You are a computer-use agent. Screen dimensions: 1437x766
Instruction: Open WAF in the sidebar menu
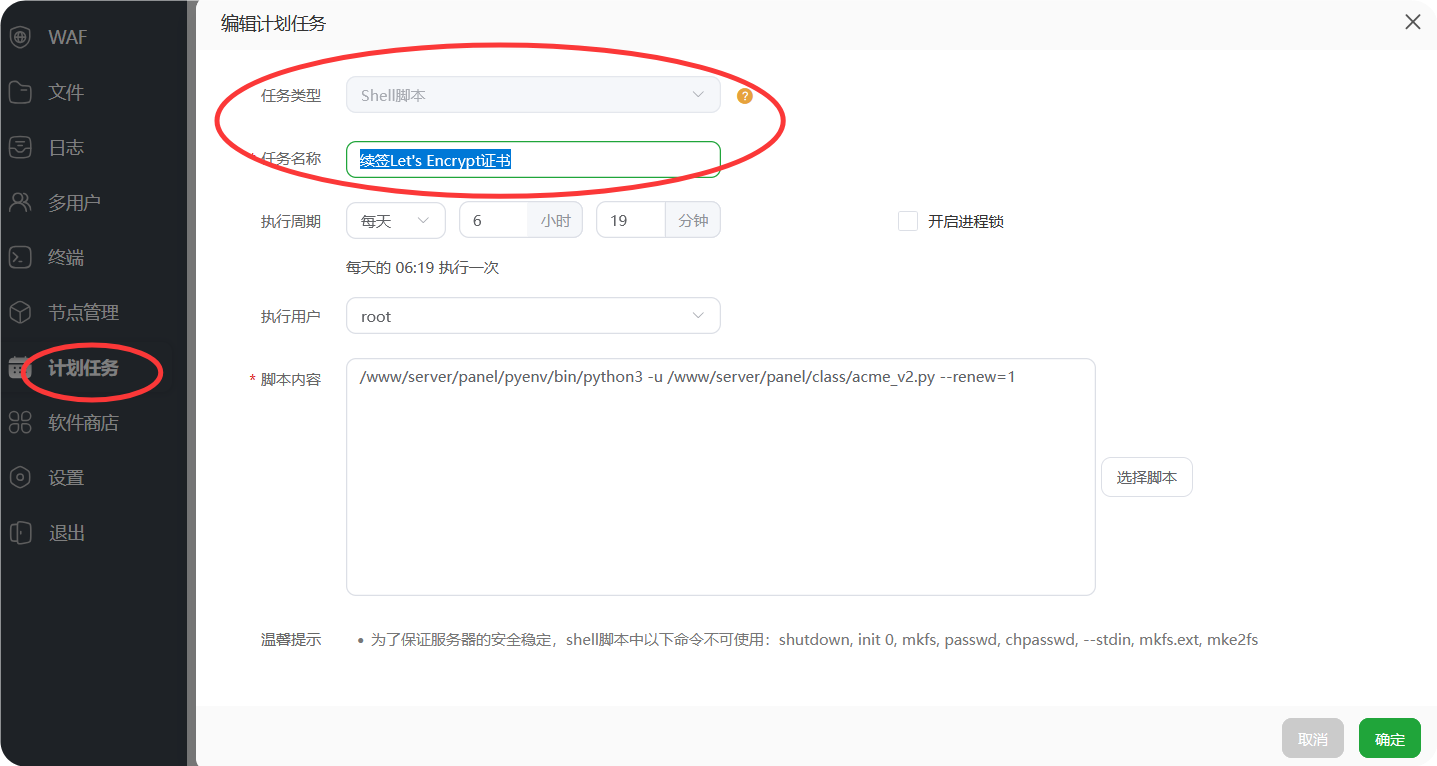tap(68, 37)
